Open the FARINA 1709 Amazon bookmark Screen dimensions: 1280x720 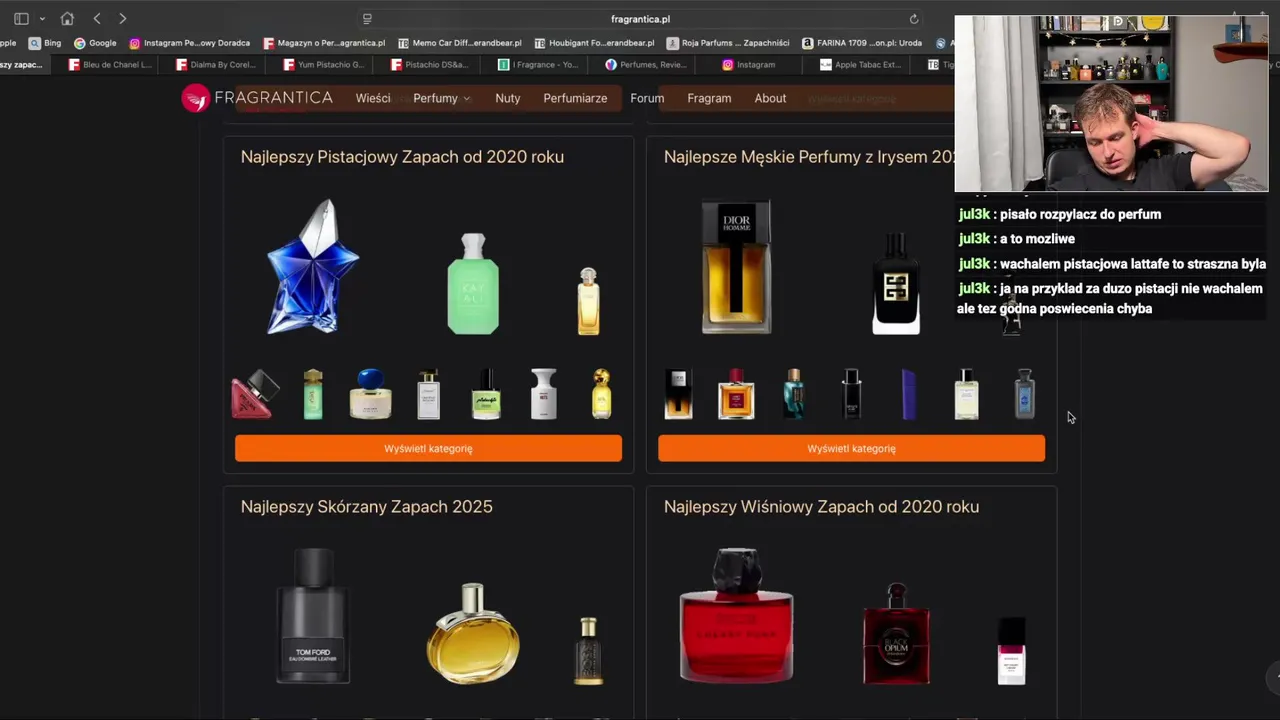point(861,43)
